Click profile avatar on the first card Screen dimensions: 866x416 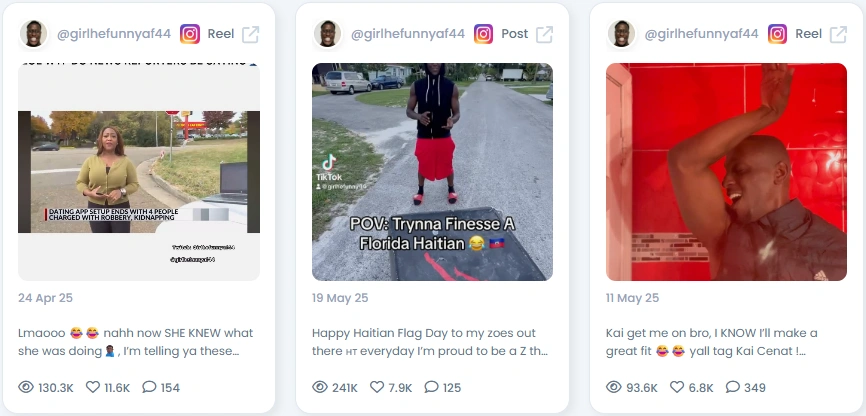point(33,34)
